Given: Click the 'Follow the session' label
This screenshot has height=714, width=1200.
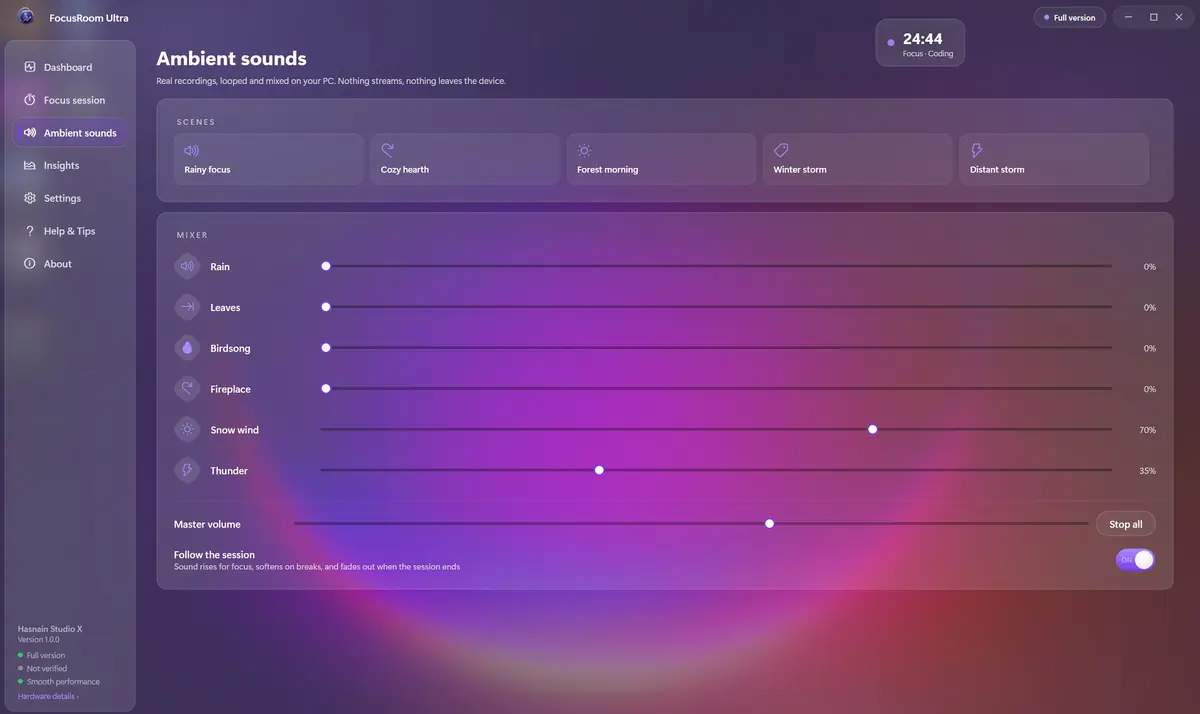Looking at the screenshot, I should click(214, 554).
